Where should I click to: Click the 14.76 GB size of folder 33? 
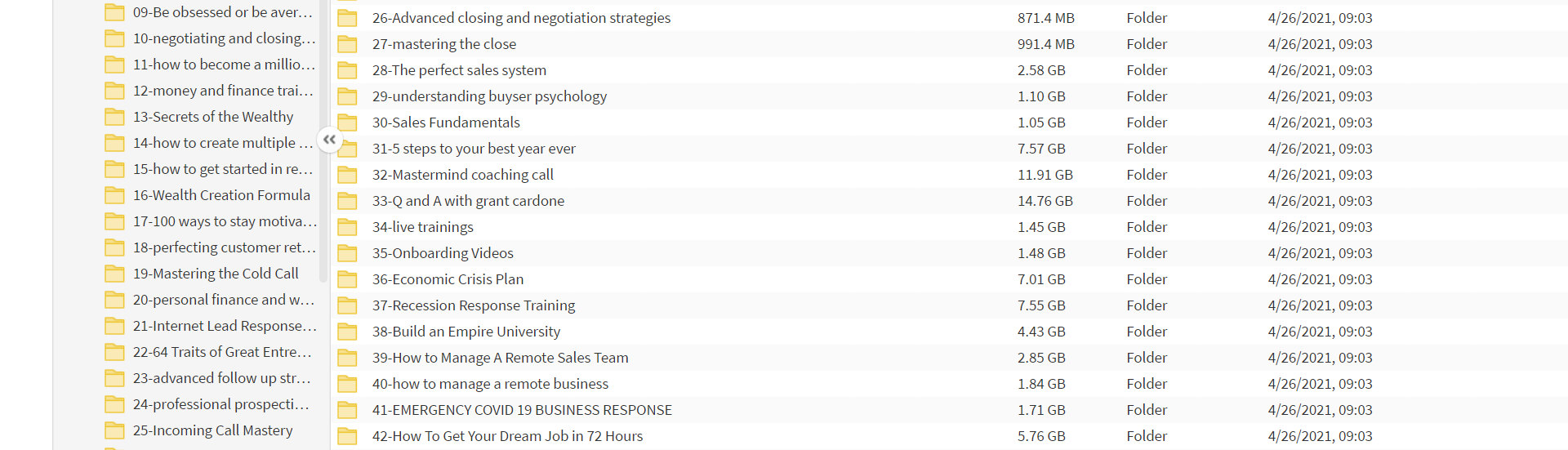coord(1045,201)
